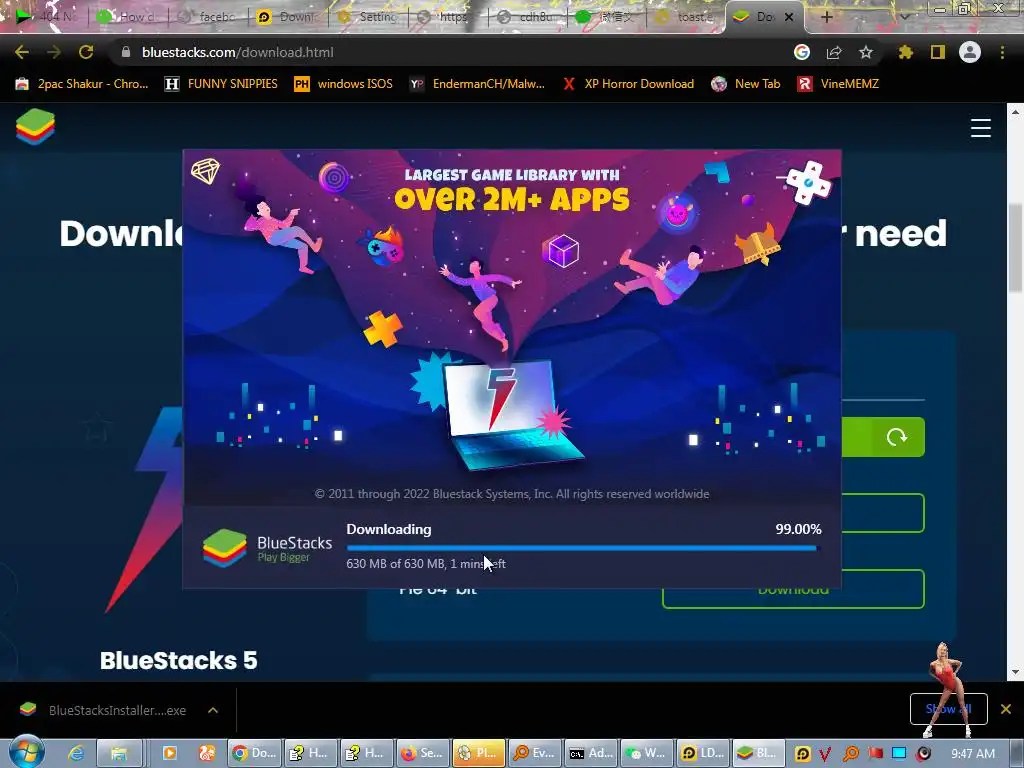The width and height of the screenshot is (1024, 768).
Task: Open the Windows Start orb
Action: click(x=26, y=752)
